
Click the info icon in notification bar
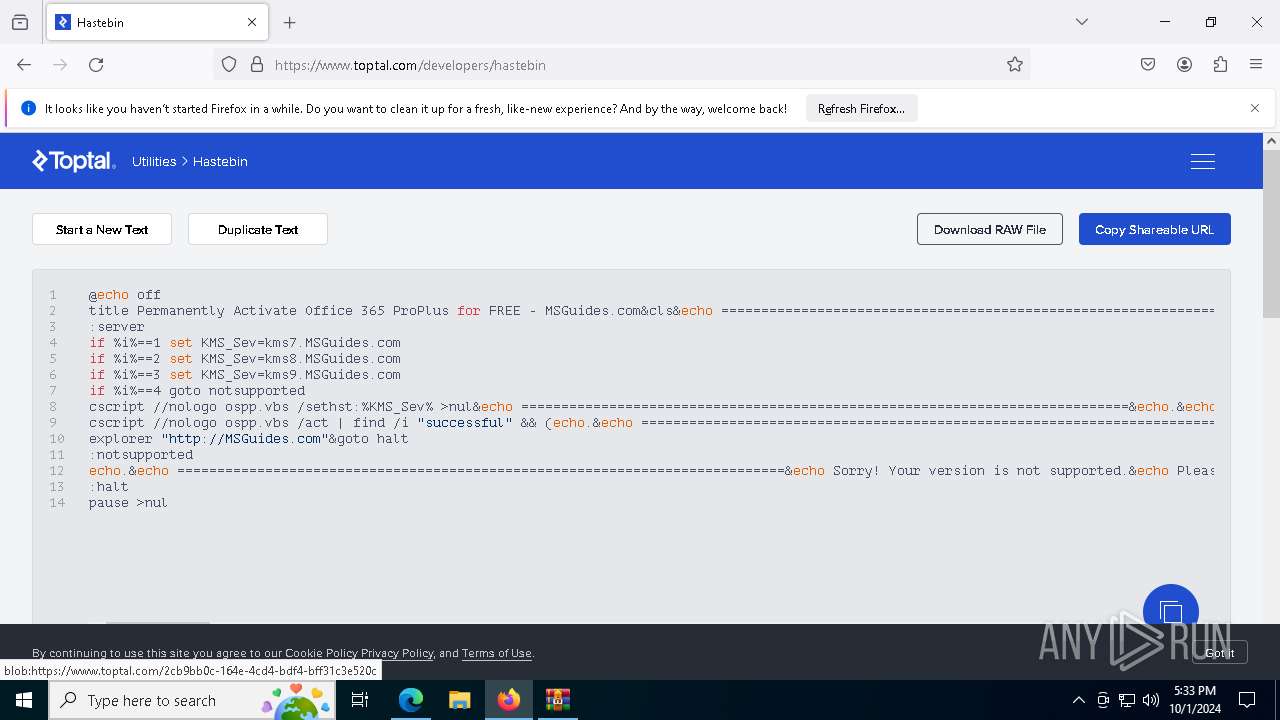(28, 108)
